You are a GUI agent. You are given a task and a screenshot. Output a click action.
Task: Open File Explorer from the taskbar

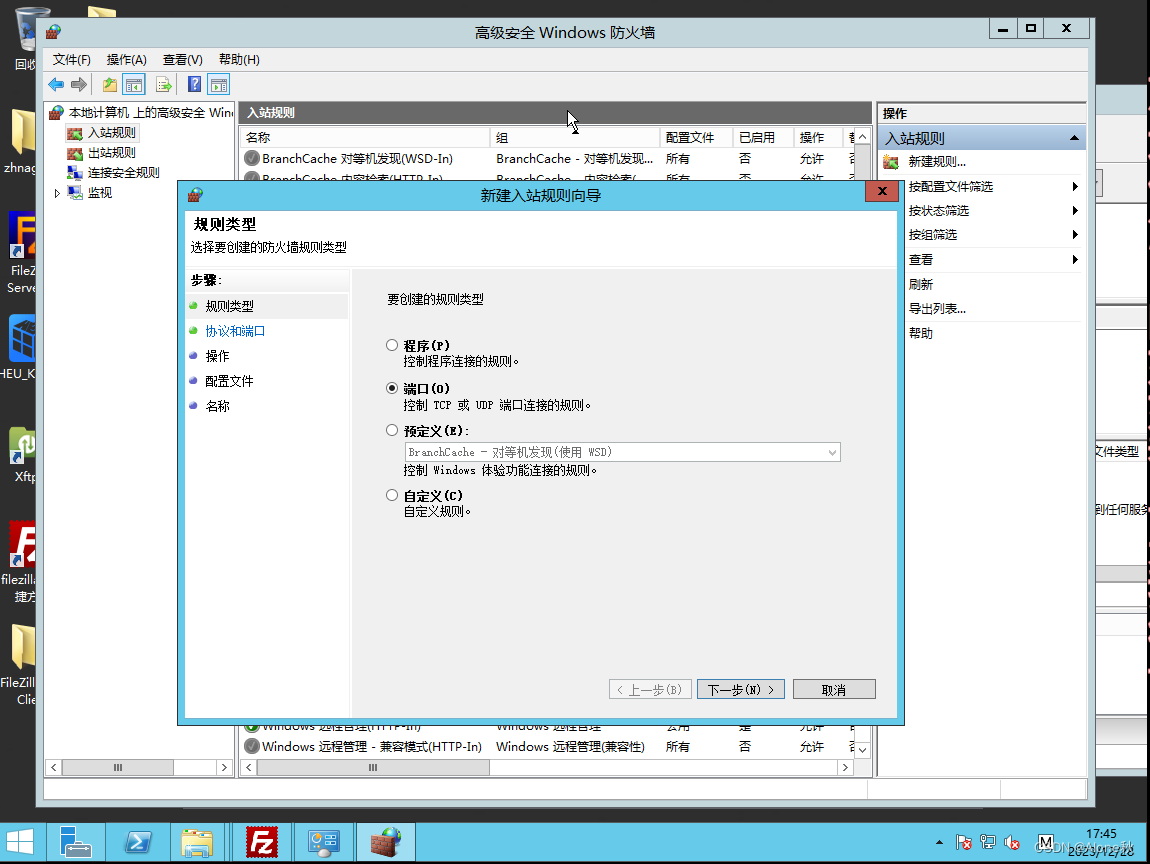[197, 842]
